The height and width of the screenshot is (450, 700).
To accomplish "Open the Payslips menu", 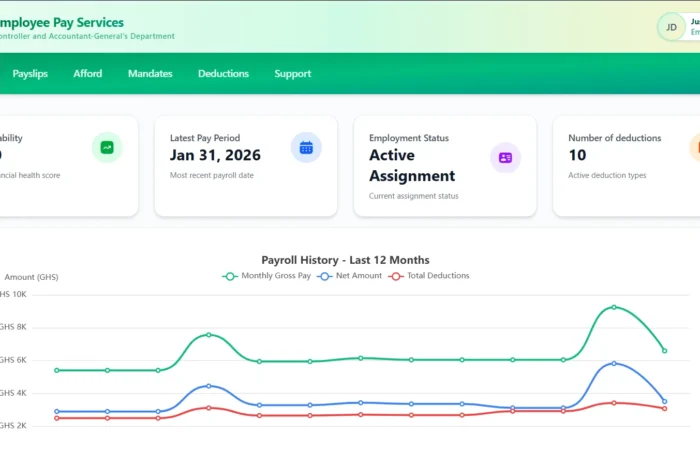I will 30,73.
